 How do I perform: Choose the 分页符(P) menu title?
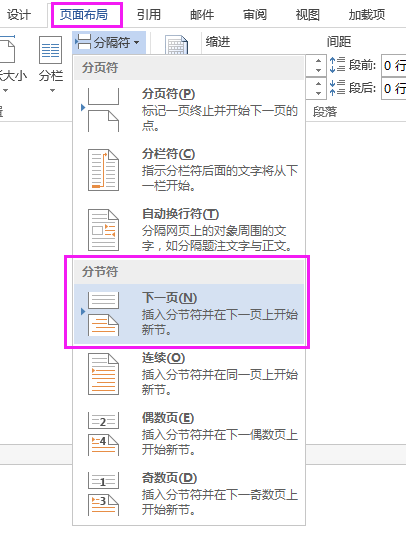point(169,94)
